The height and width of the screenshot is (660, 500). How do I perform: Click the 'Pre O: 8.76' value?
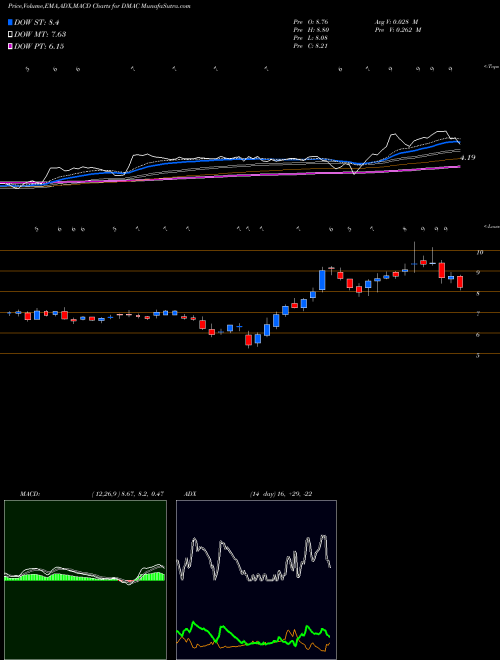tap(311, 22)
